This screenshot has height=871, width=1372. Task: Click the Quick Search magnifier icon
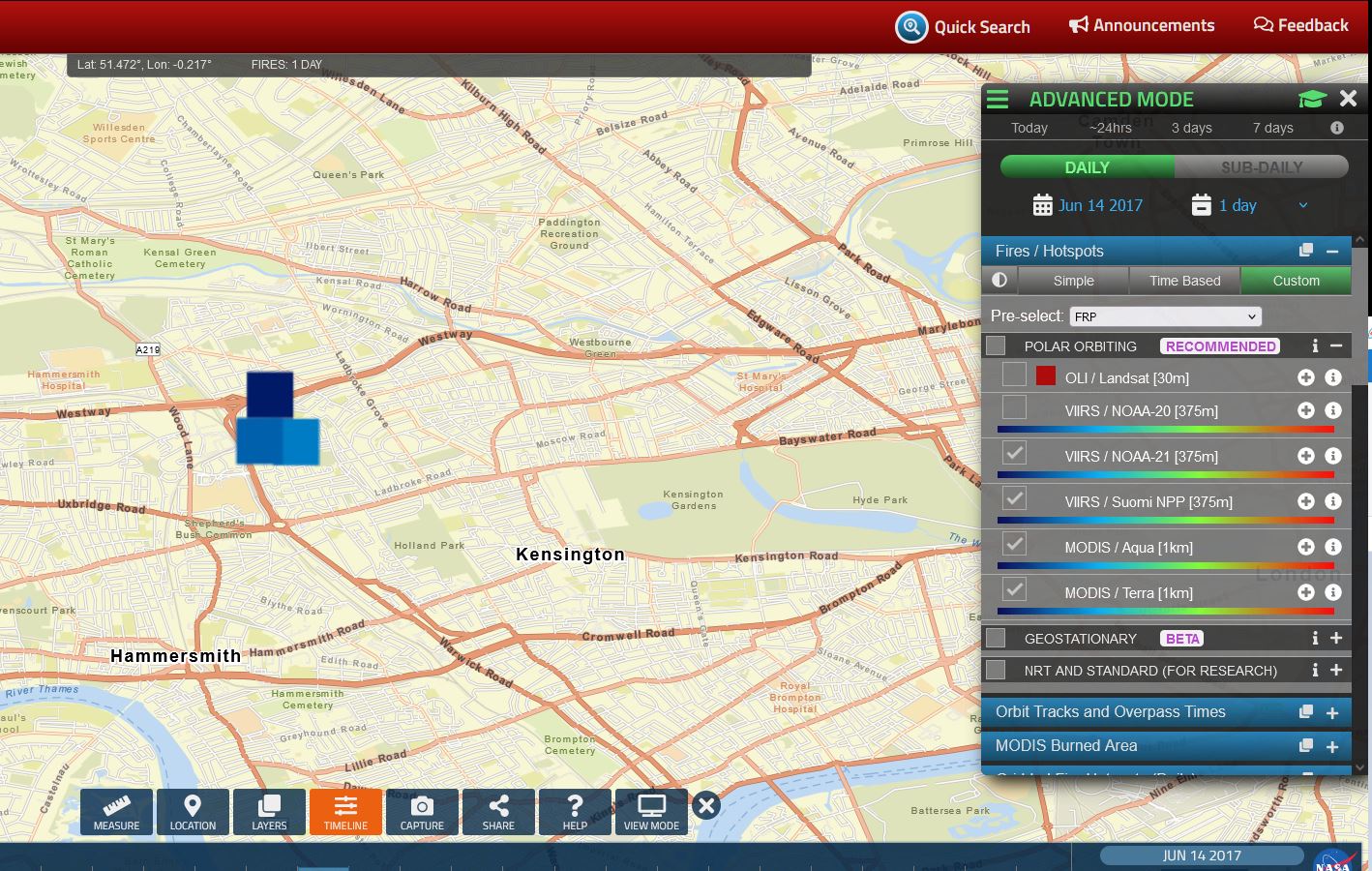(x=911, y=27)
